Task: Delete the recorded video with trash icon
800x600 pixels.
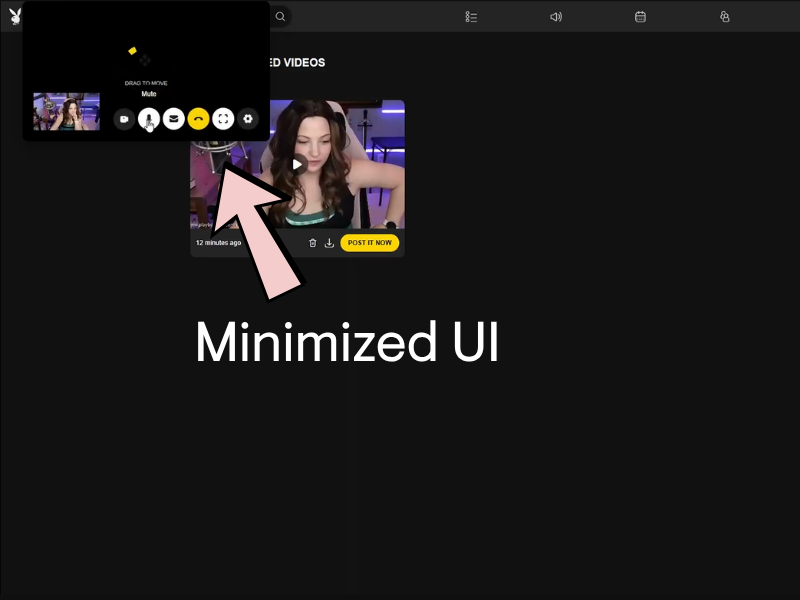Action: click(313, 243)
